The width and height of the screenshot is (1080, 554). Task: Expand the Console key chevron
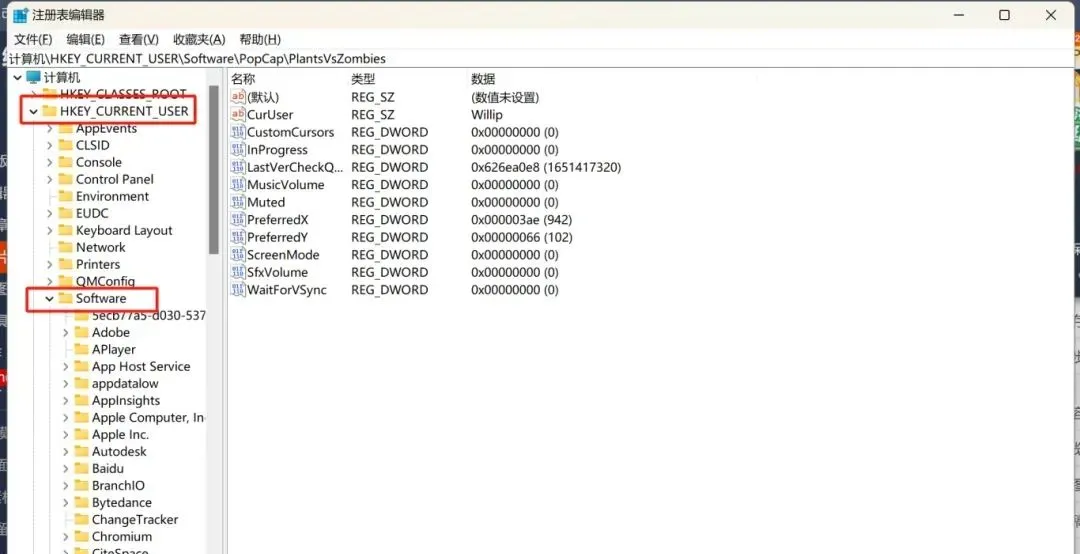point(50,162)
